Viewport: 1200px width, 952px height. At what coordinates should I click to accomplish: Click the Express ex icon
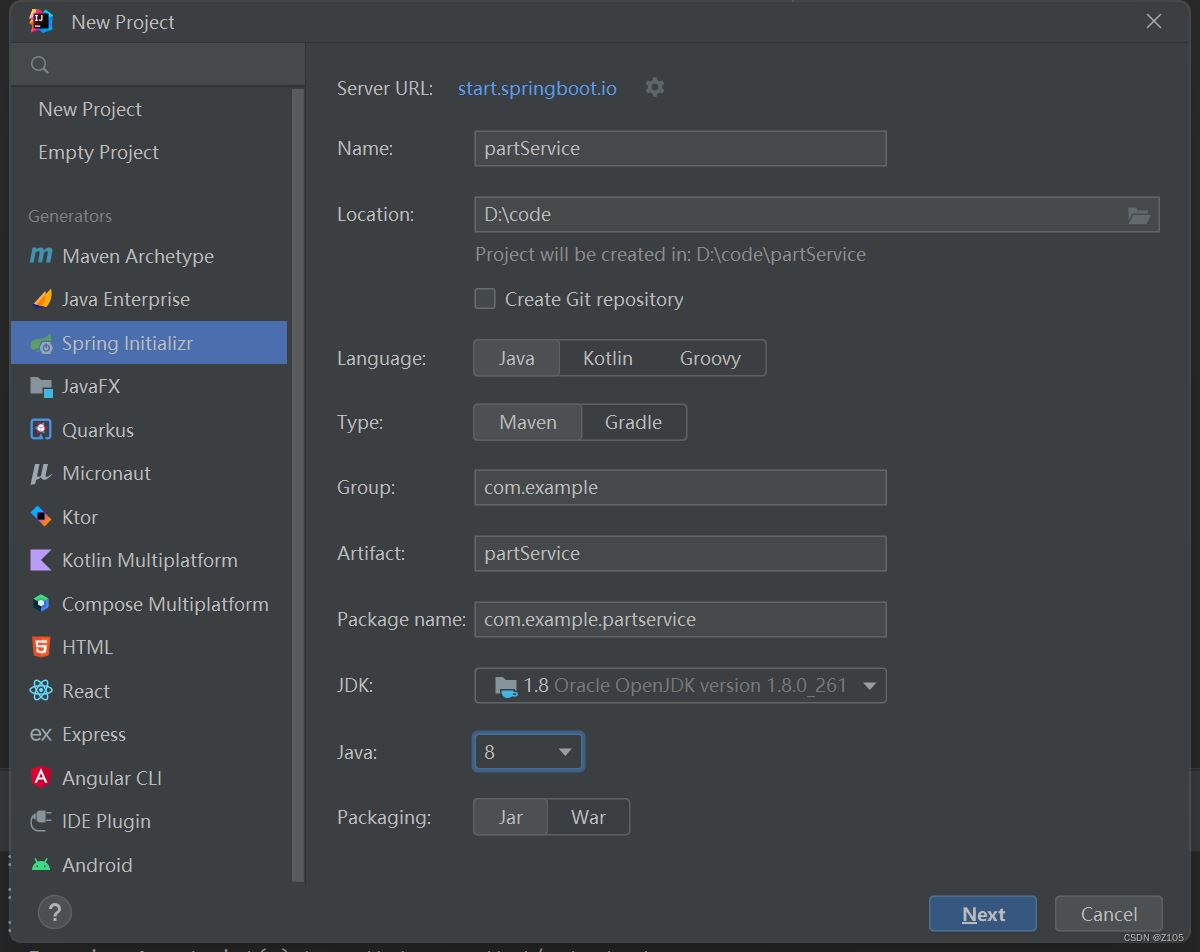(41, 734)
